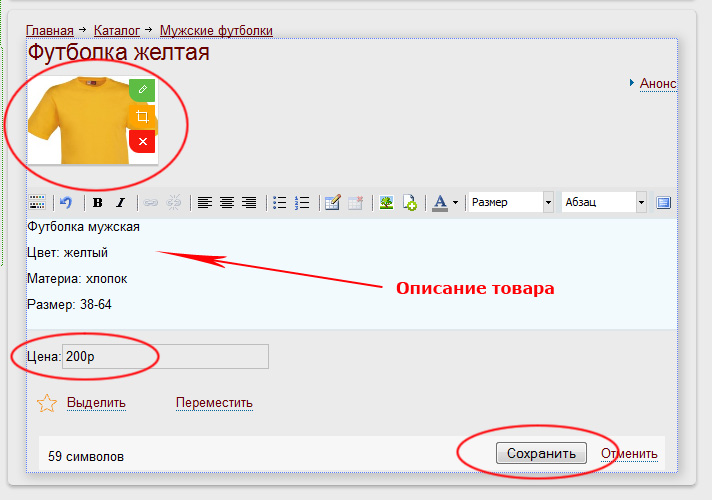Image resolution: width=712 pixels, height=500 pixels.
Task: Delete image with red X icon
Action: [x=143, y=142]
